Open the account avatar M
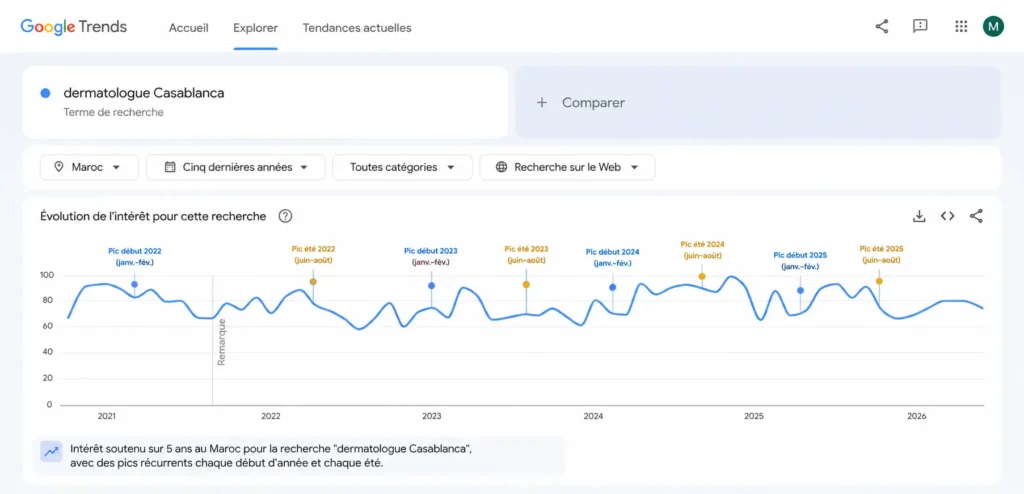This screenshot has width=1024, height=494. pyautogui.click(x=993, y=27)
